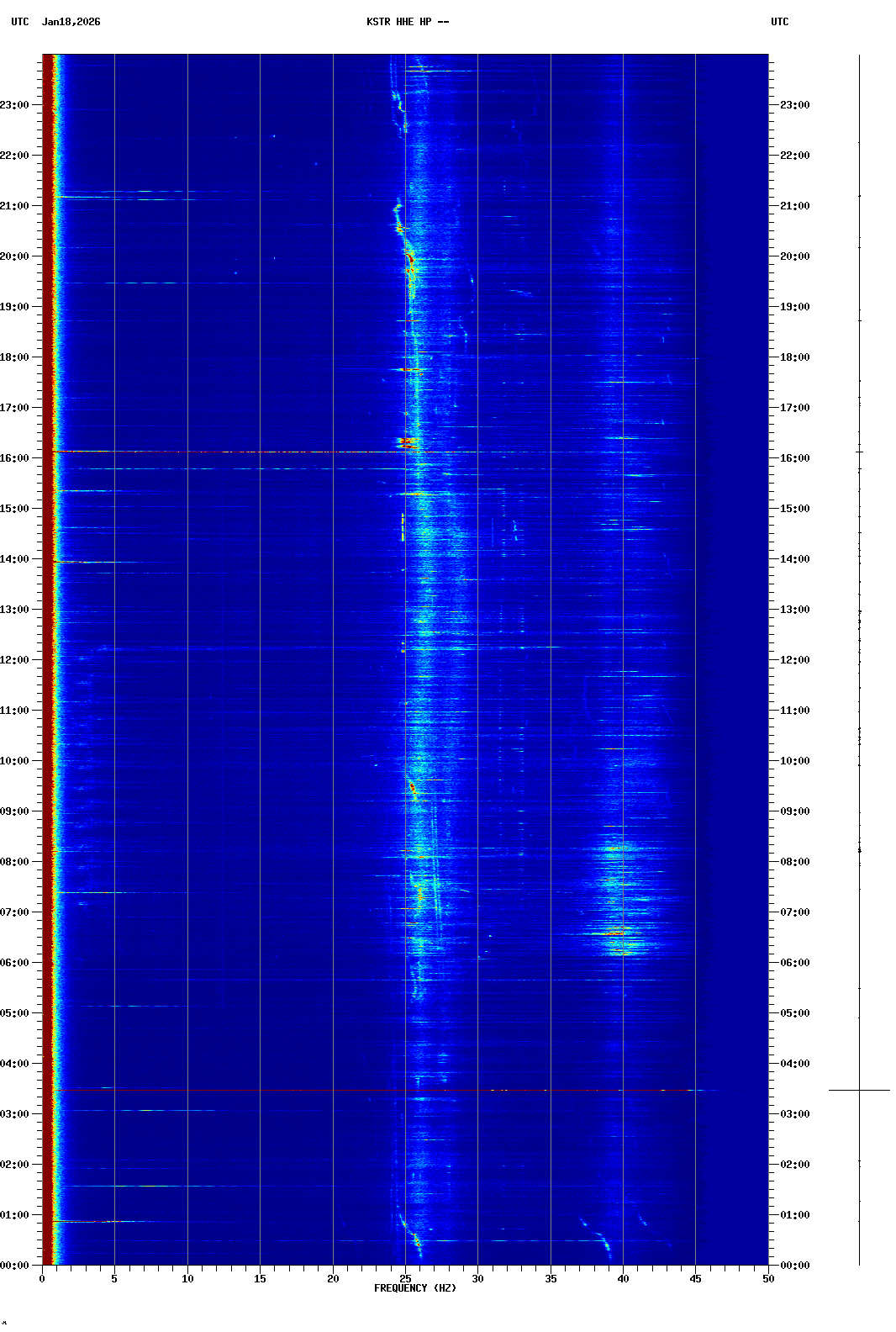Click the UTC label at top right

point(779,22)
